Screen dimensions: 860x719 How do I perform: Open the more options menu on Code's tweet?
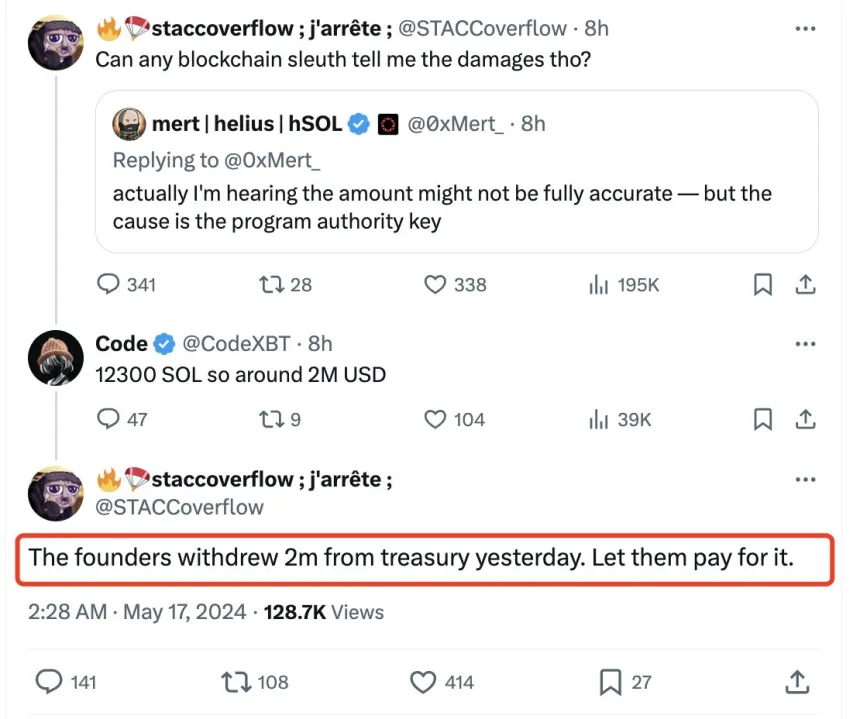pyautogui.click(x=806, y=343)
